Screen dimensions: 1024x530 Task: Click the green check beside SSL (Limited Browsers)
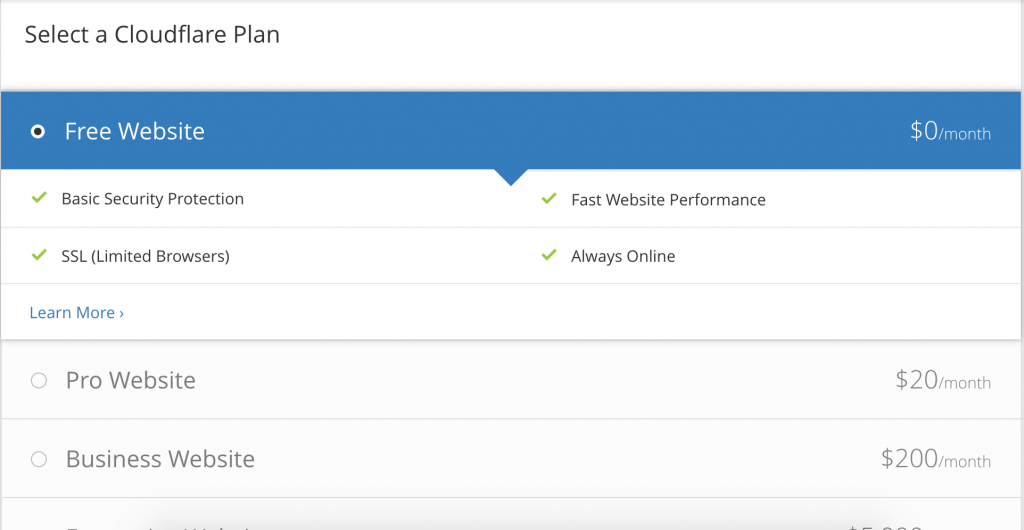[x=39, y=254]
